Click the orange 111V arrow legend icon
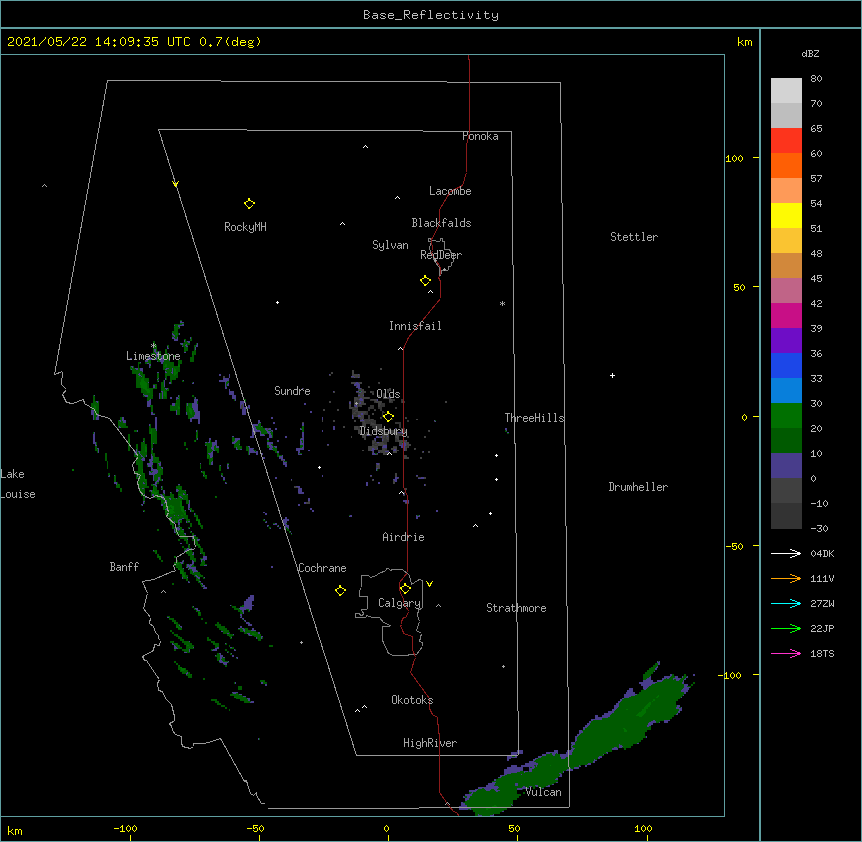 tap(786, 578)
